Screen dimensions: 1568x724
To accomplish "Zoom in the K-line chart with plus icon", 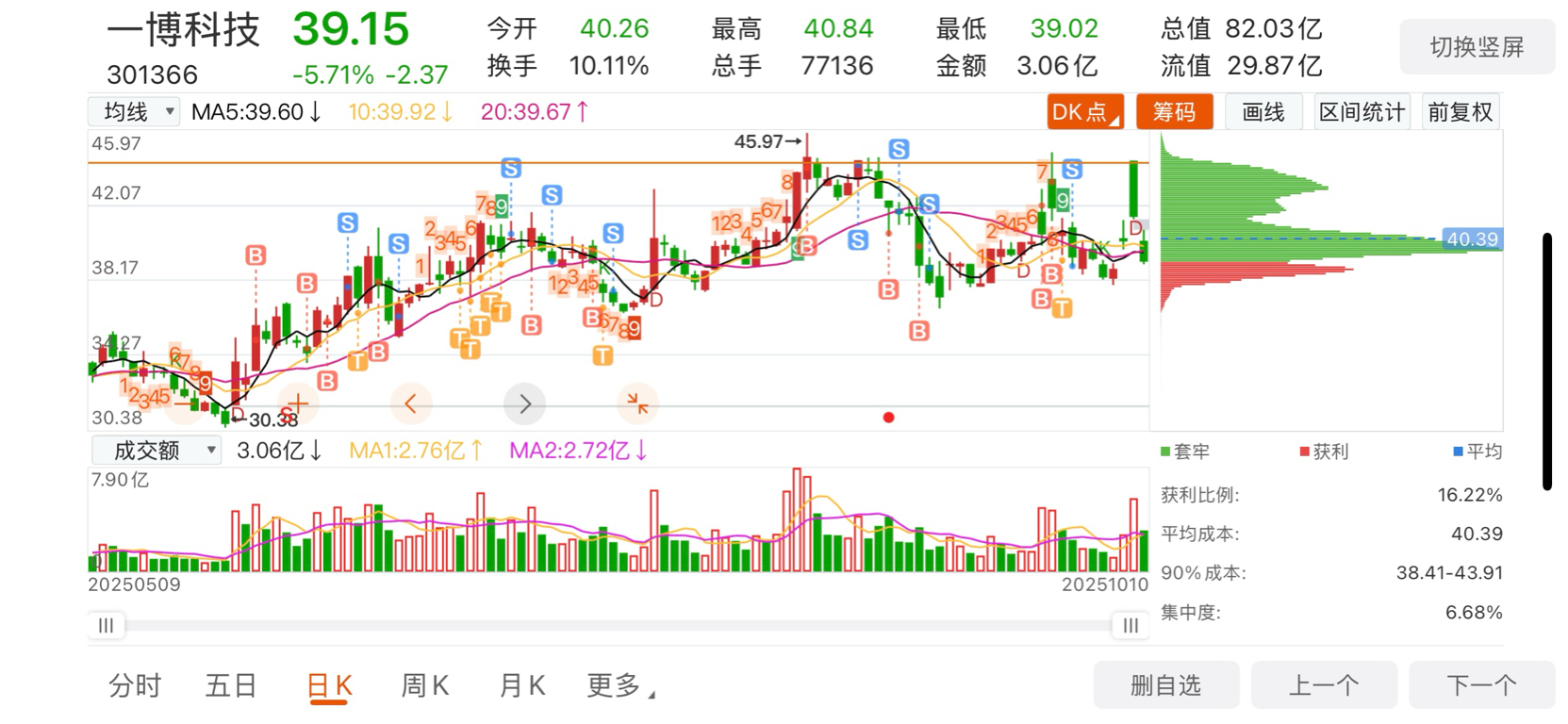I will (298, 404).
